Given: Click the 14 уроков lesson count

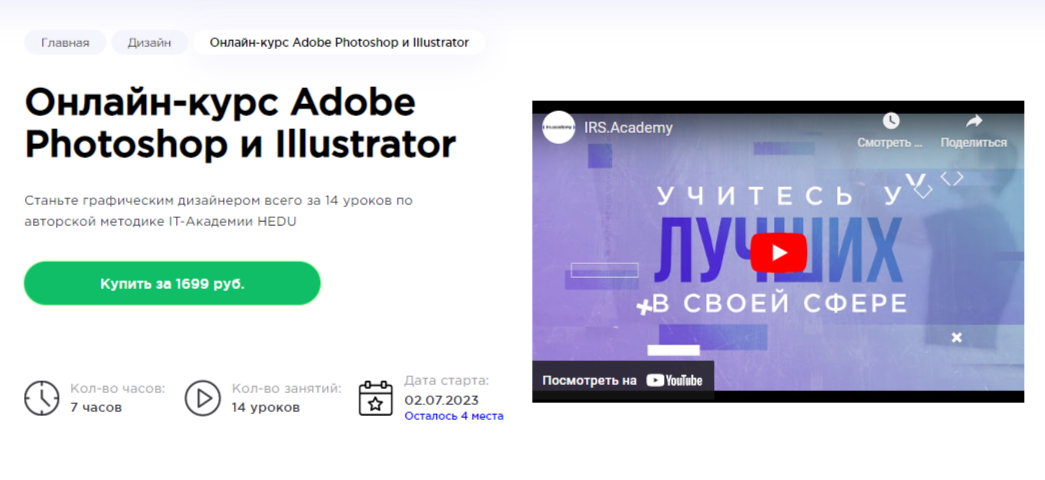Looking at the screenshot, I should coord(266,407).
